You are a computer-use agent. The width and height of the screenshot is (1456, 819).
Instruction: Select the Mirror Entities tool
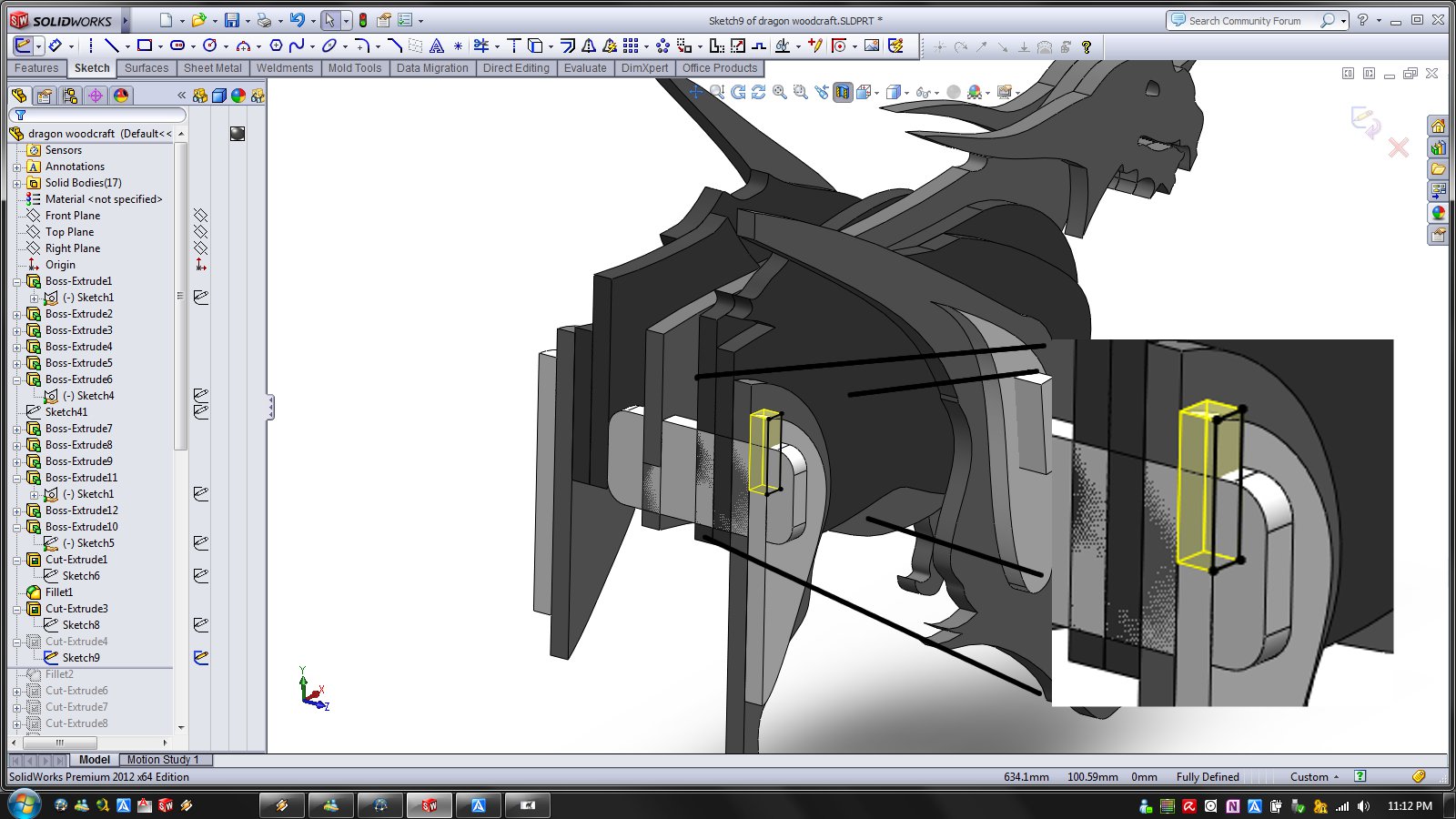click(589, 45)
